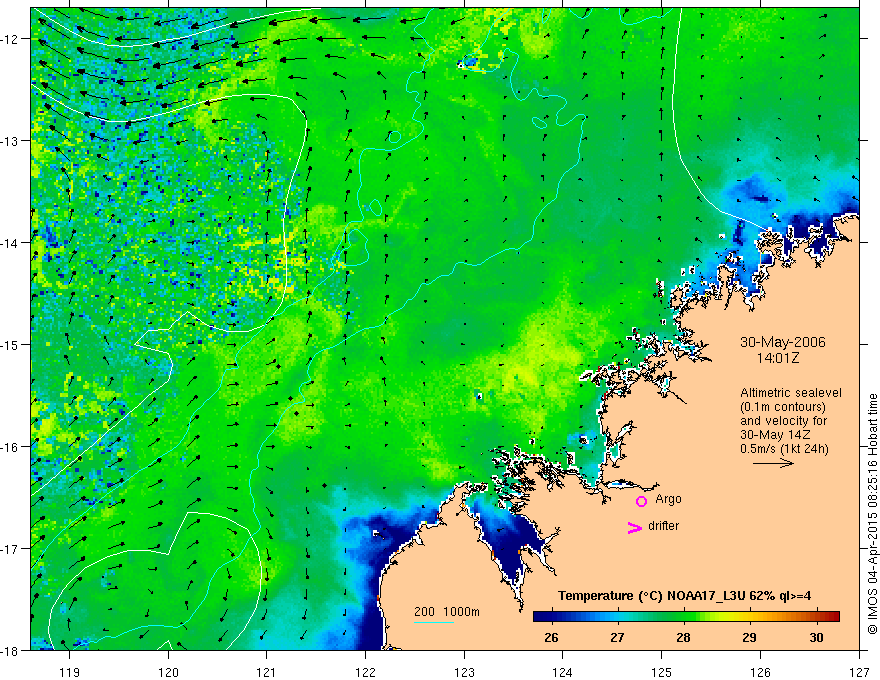Click the latitude axis label '-15'
Image resolution: width=880 pixels, height=680 pixels.
(10, 344)
